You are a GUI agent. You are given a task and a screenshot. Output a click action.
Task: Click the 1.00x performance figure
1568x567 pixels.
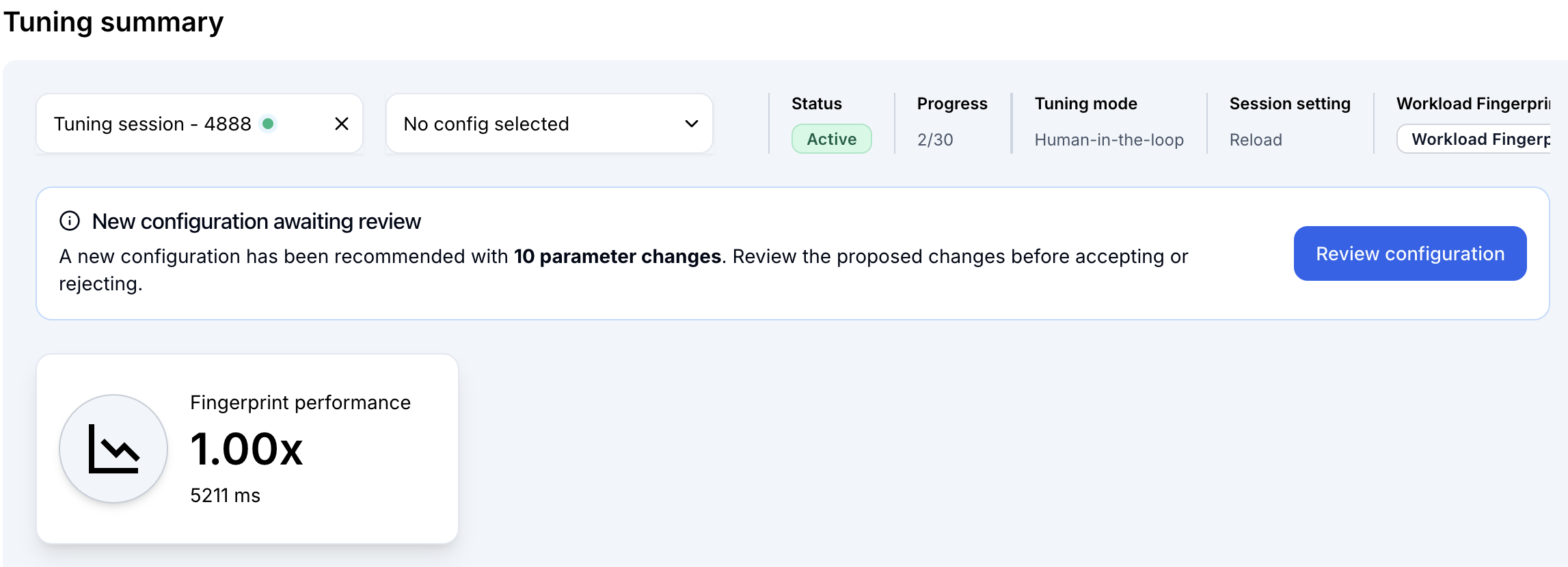[x=246, y=450]
